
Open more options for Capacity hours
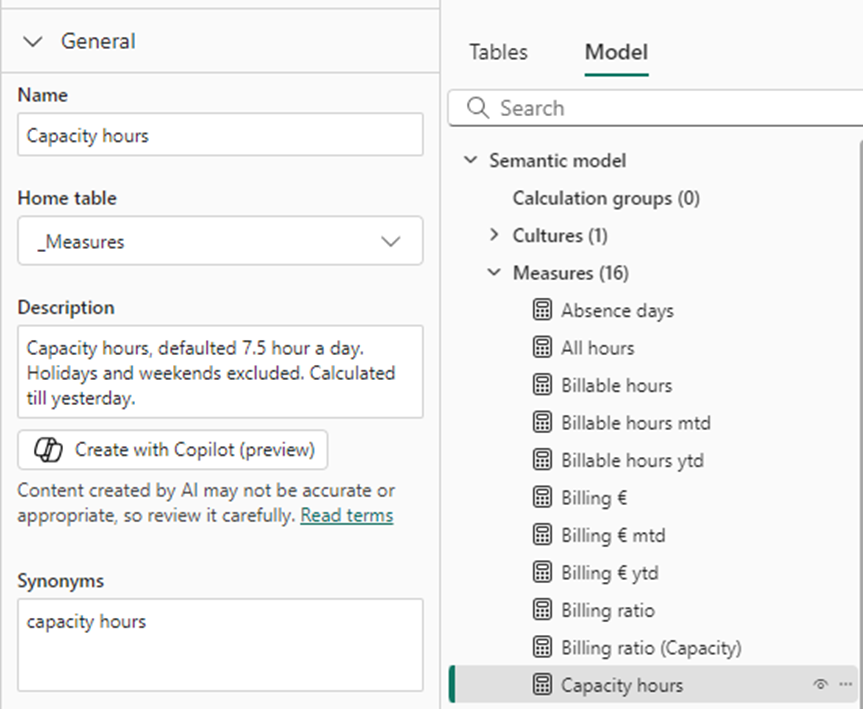tap(846, 685)
